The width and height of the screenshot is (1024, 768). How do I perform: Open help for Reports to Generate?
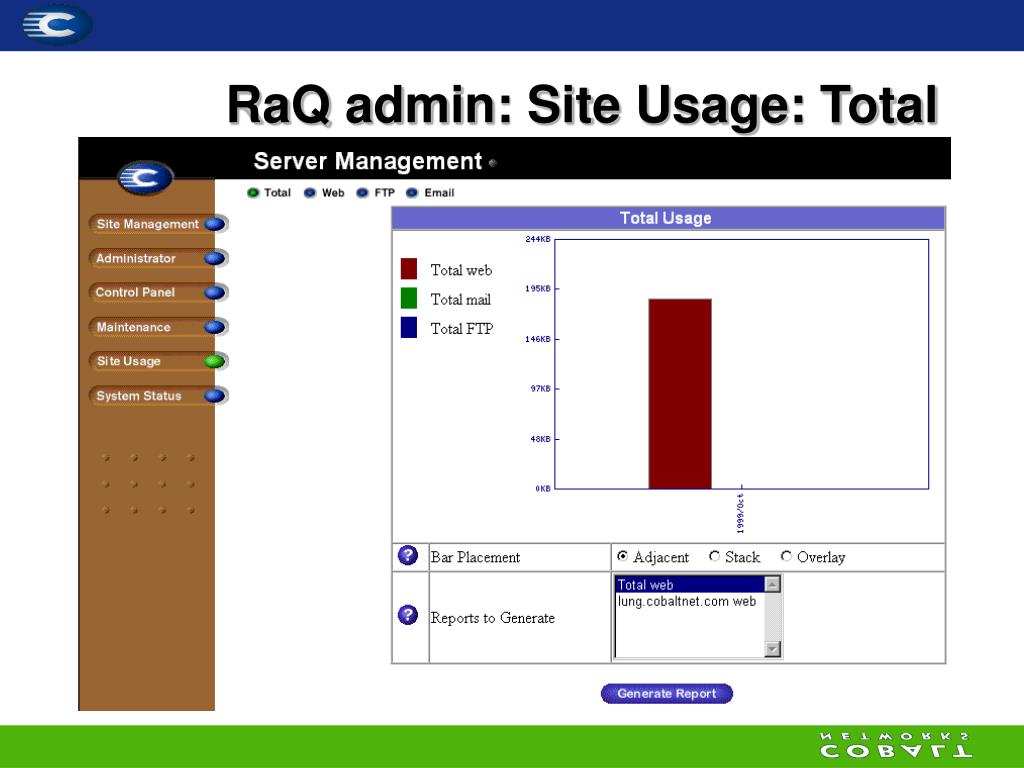point(408,615)
